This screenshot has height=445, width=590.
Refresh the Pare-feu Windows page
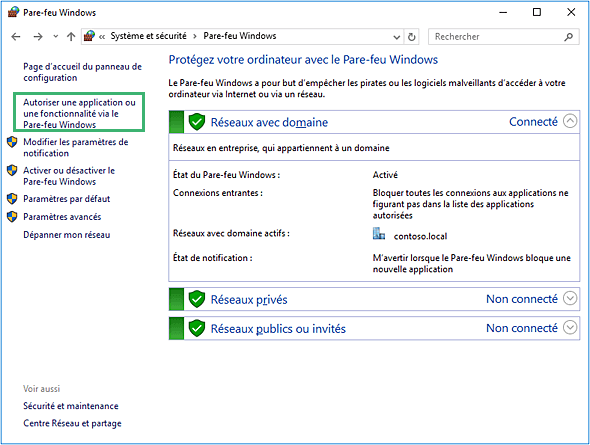pyautogui.click(x=412, y=37)
